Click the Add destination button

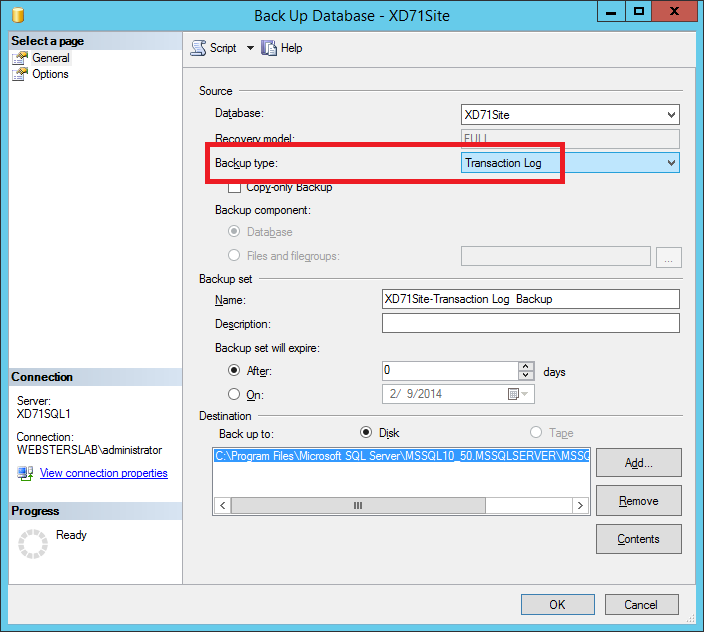click(638, 463)
